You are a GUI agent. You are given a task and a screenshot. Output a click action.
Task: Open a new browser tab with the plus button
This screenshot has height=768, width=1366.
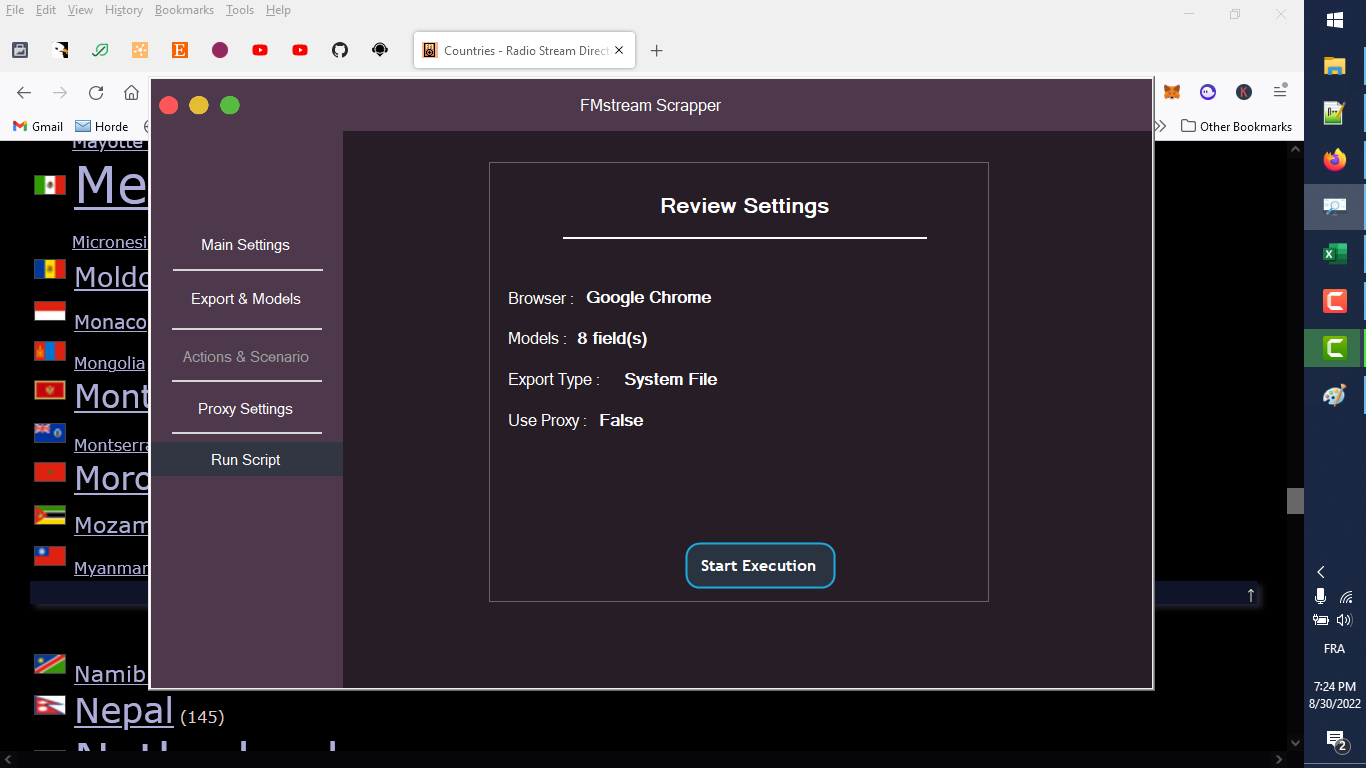click(x=654, y=50)
